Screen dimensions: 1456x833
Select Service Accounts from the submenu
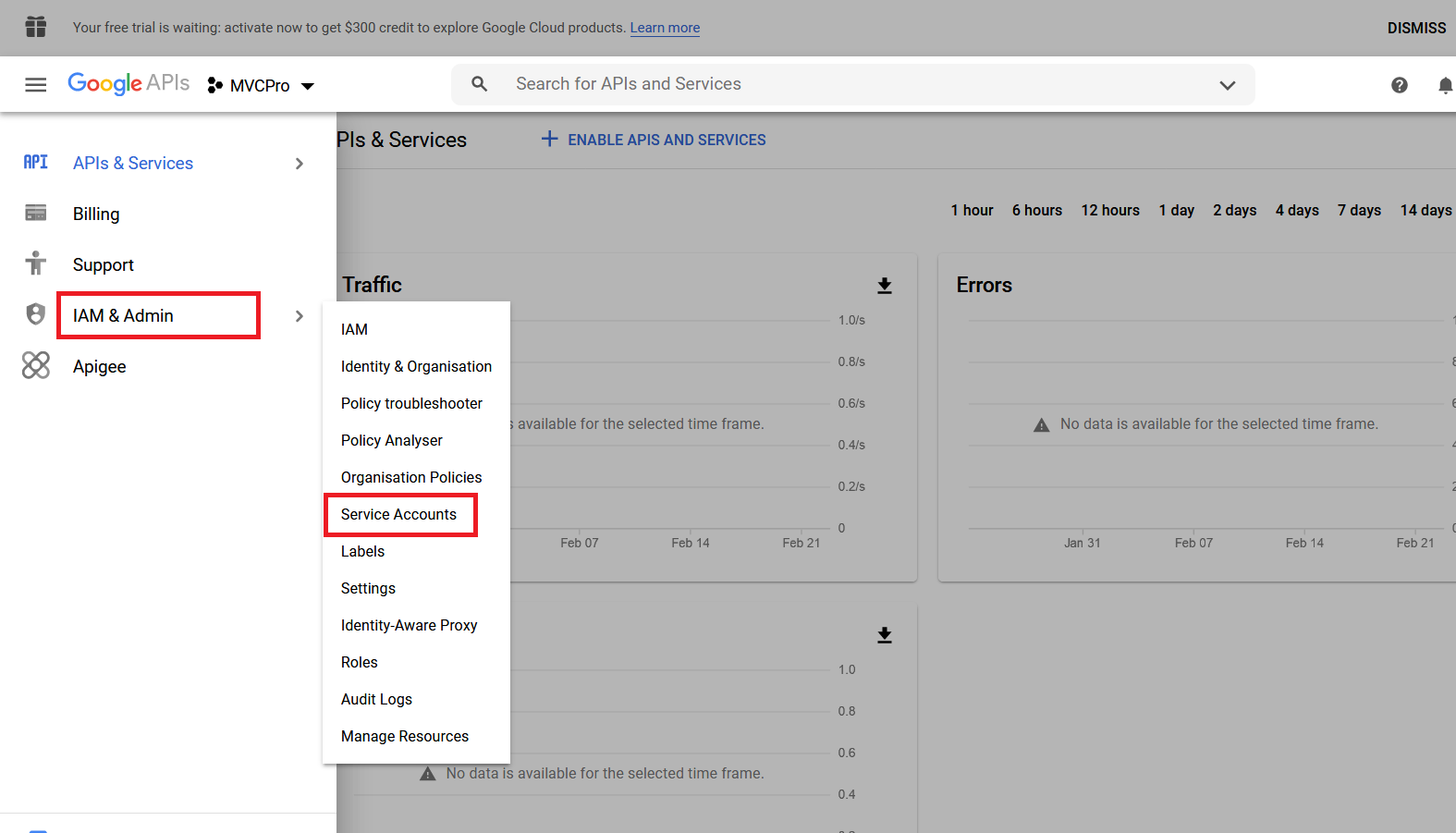398,514
